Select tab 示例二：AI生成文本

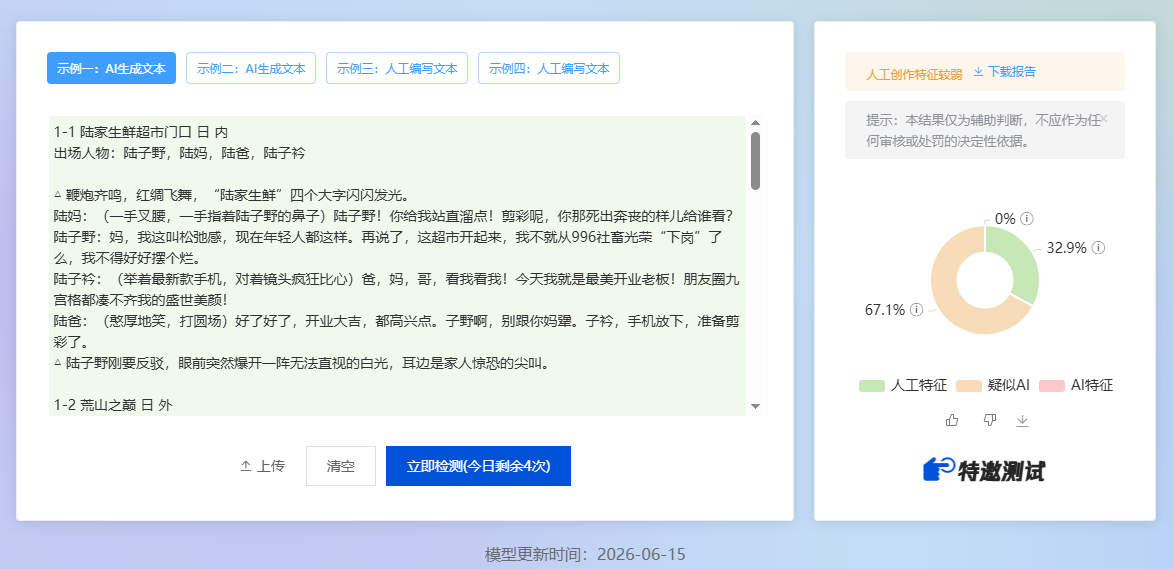251,68
